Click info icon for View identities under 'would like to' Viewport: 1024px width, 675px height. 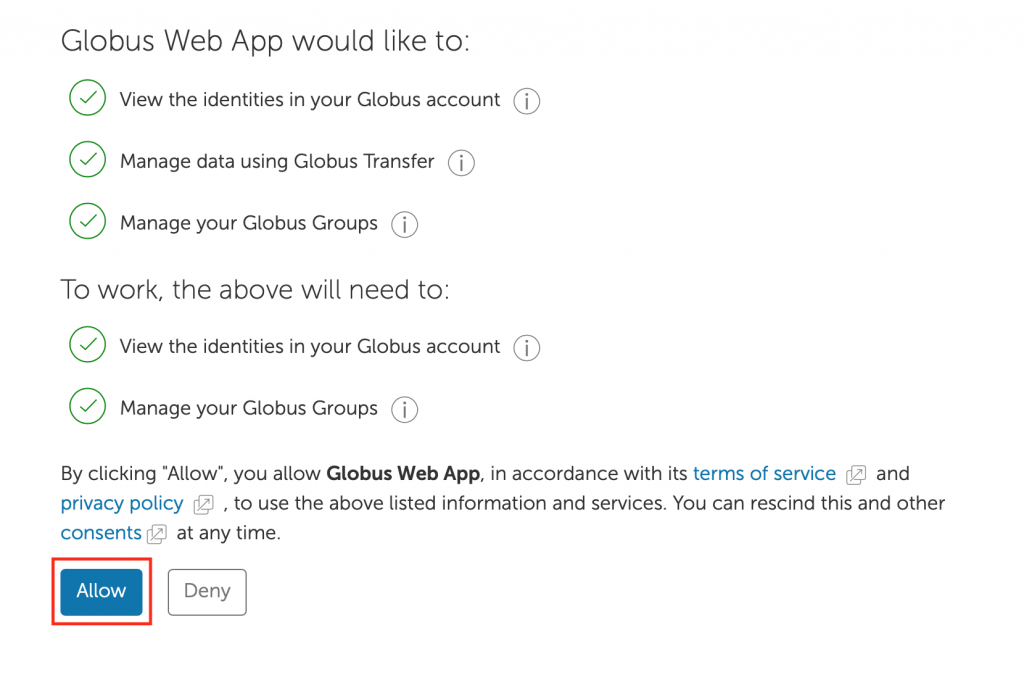526,101
